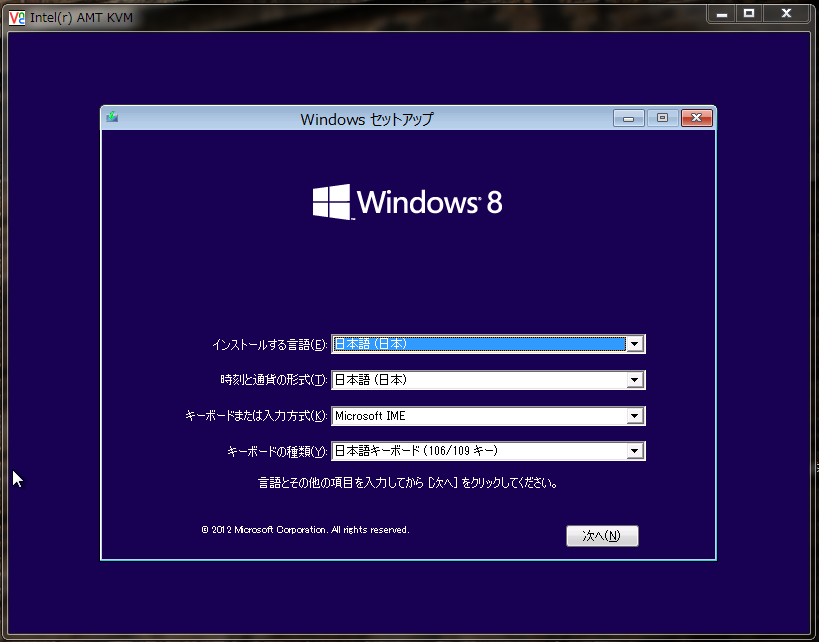The image size is (819, 642).
Task: Close the Windows セットアップ dialog
Action: pos(696,119)
